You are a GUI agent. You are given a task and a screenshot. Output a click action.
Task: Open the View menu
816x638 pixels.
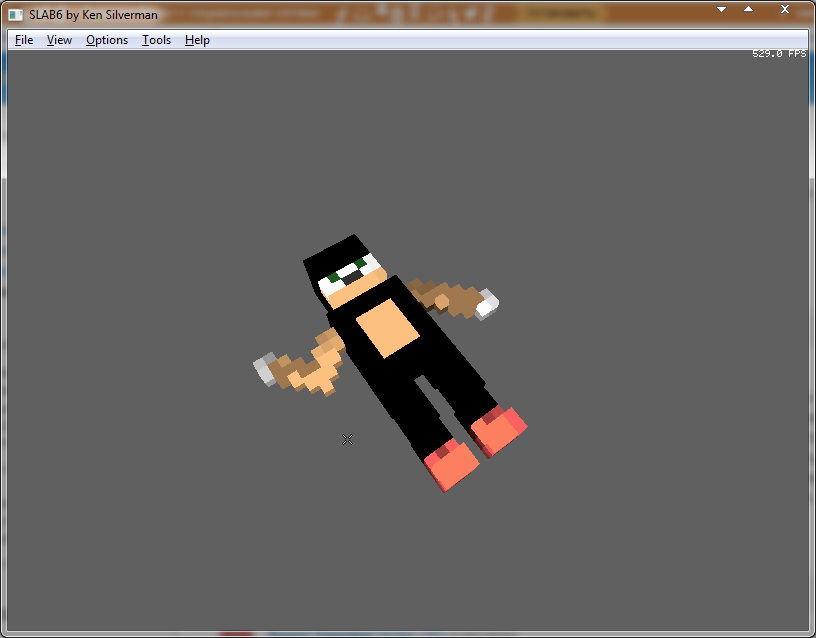[59, 40]
